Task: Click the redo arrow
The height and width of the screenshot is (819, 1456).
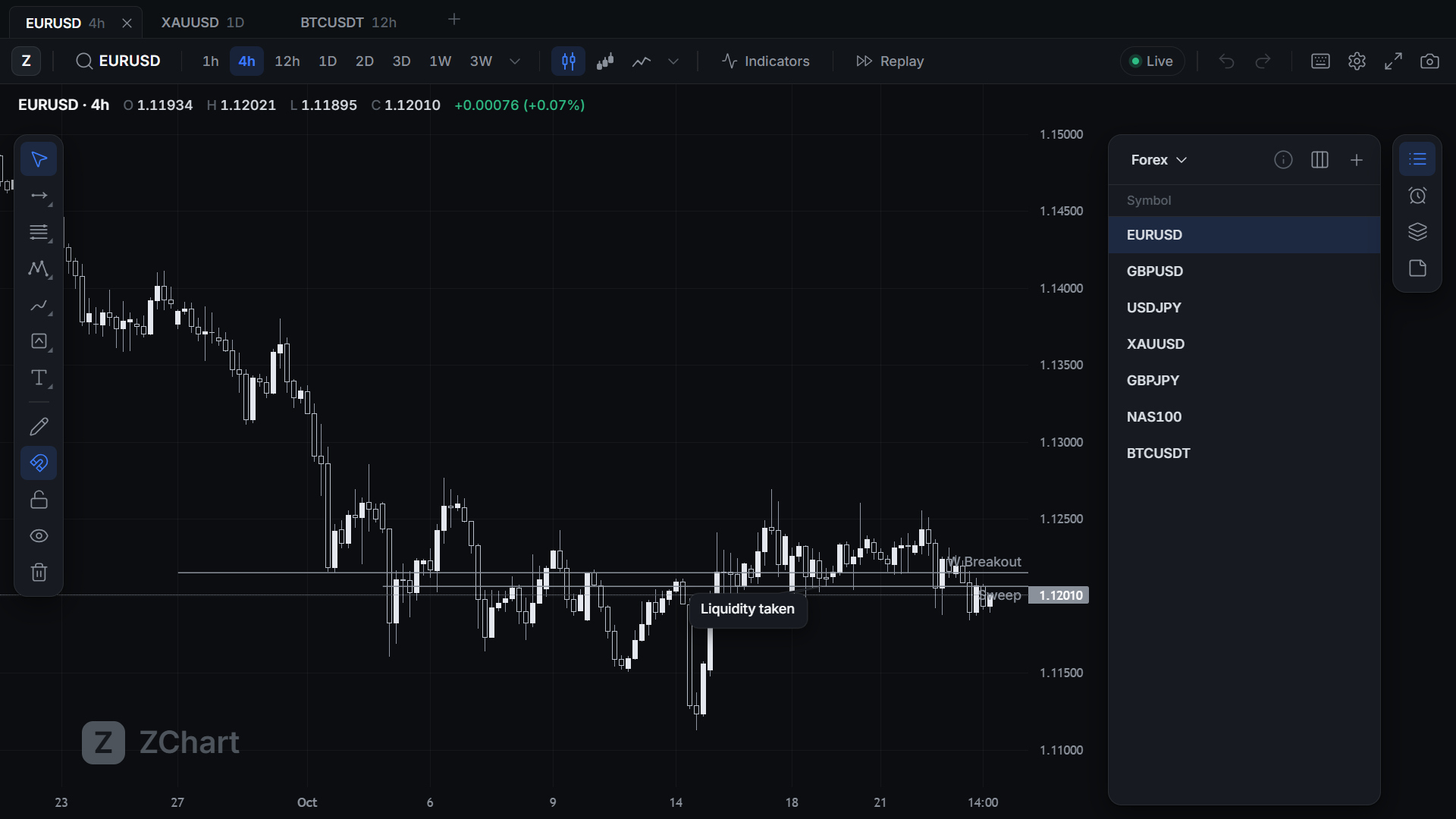Action: click(x=1263, y=61)
